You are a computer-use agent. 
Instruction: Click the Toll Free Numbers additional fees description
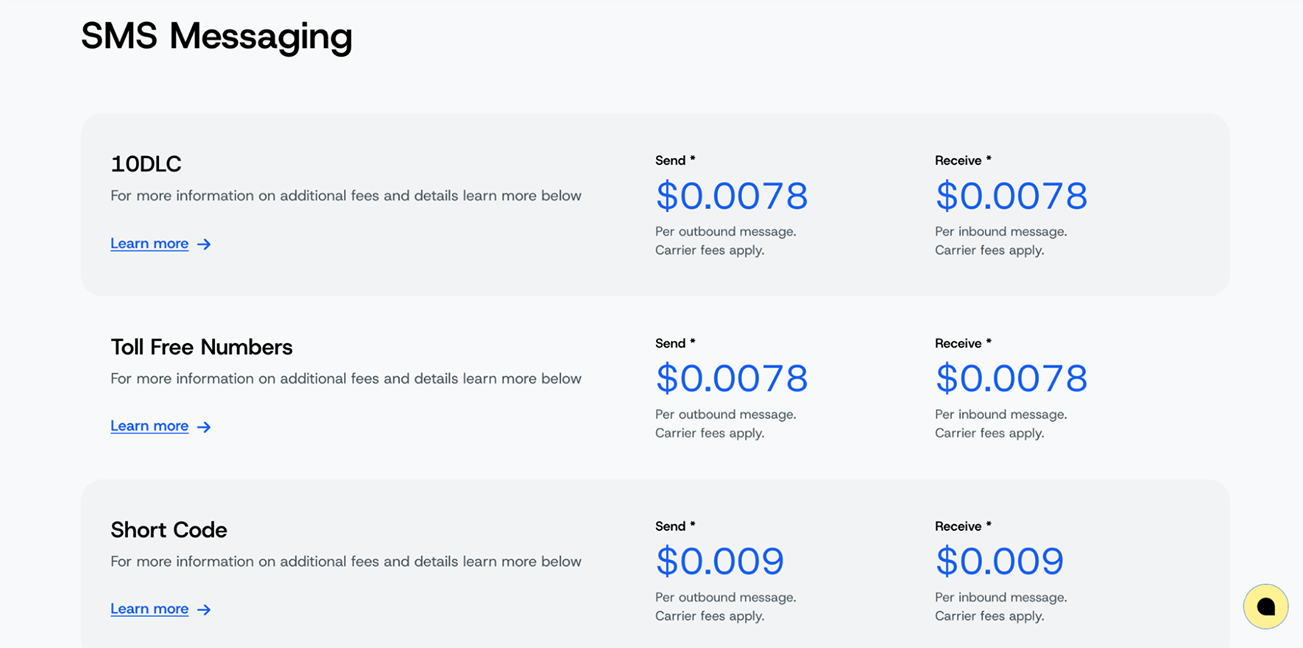point(346,379)
